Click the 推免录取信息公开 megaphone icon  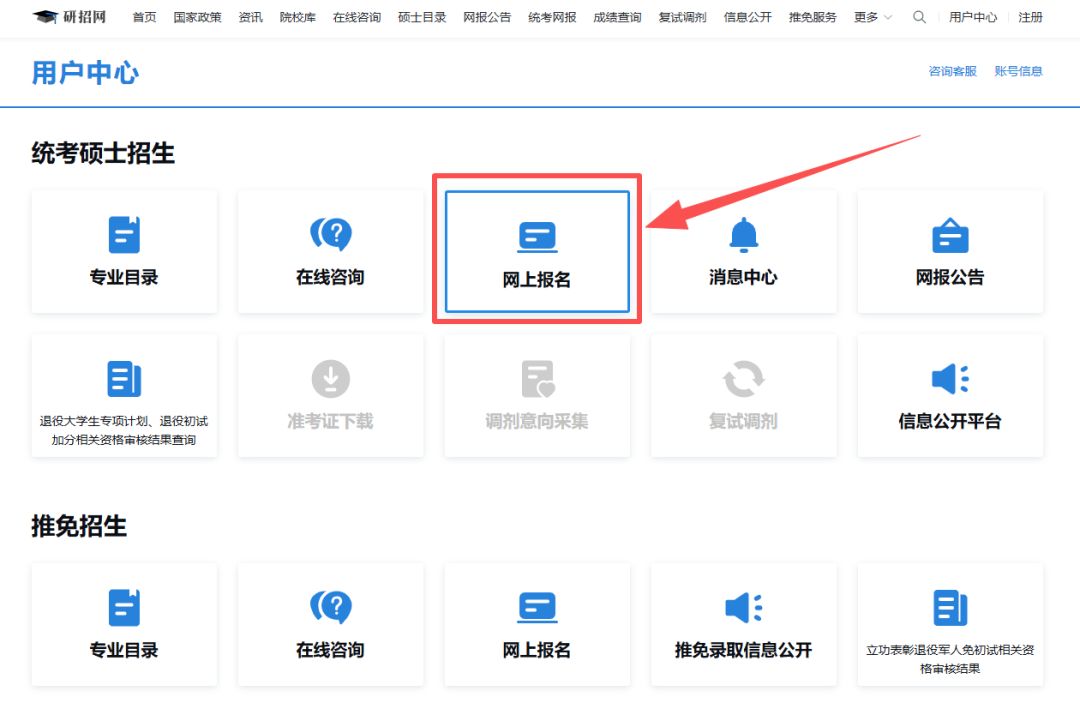[744, 607]
